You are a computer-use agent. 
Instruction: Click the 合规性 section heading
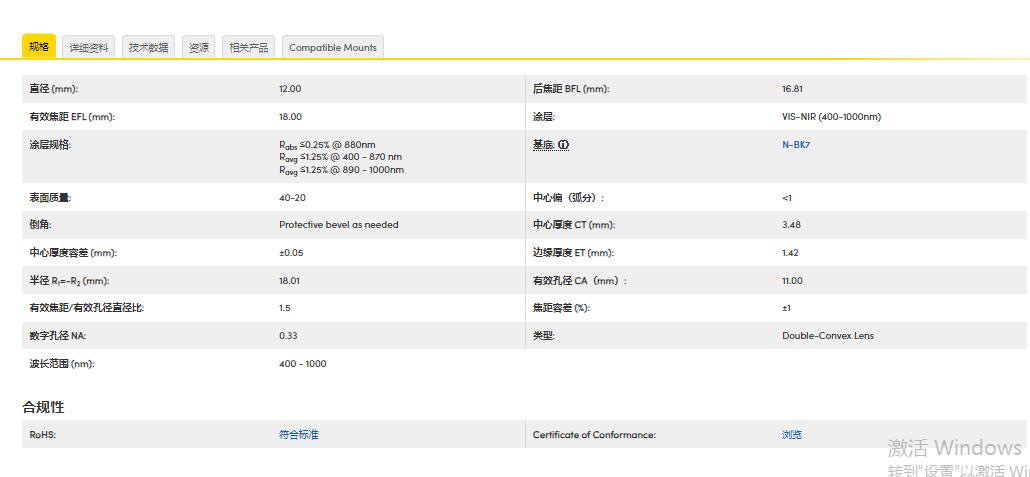(44, 407)
